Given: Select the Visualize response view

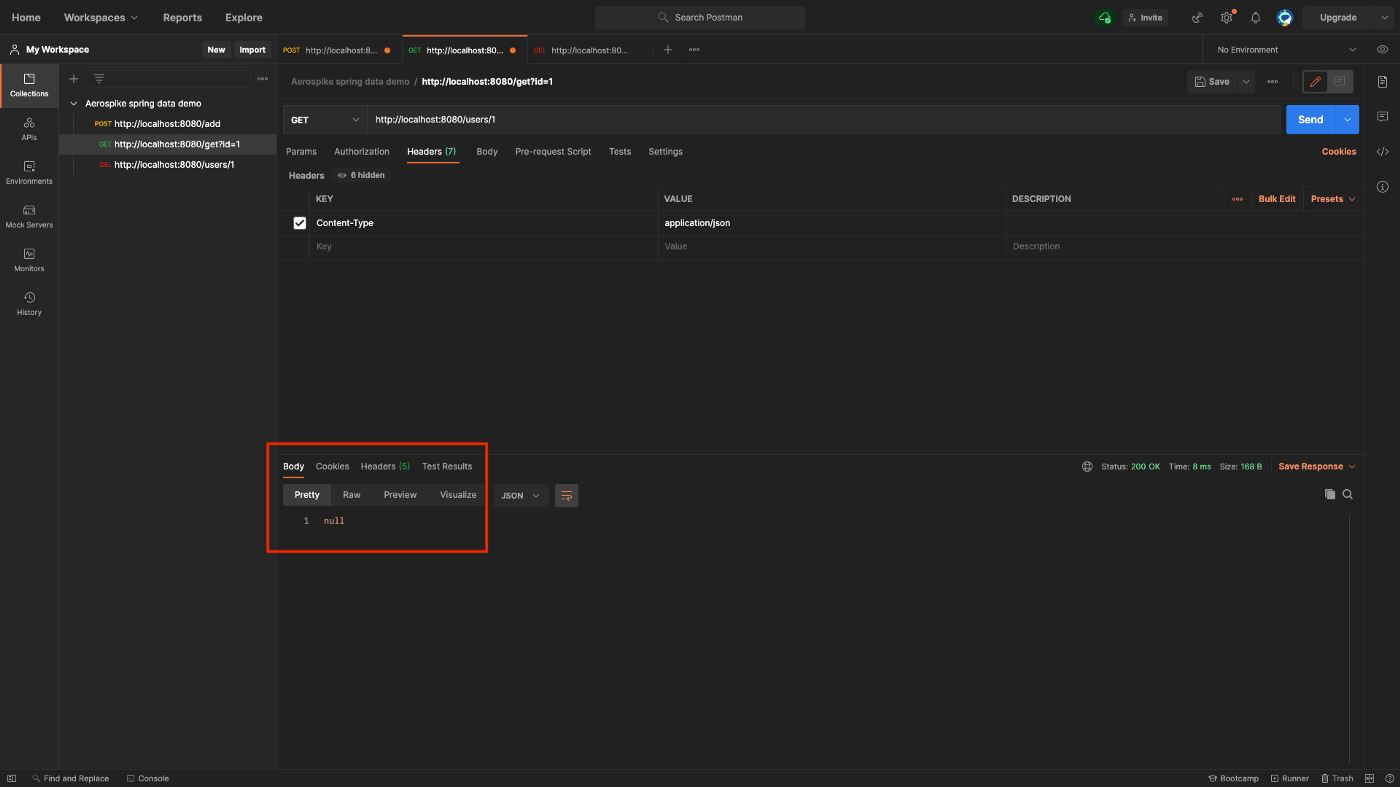Looking at the screenshot, I should point(458,495).
